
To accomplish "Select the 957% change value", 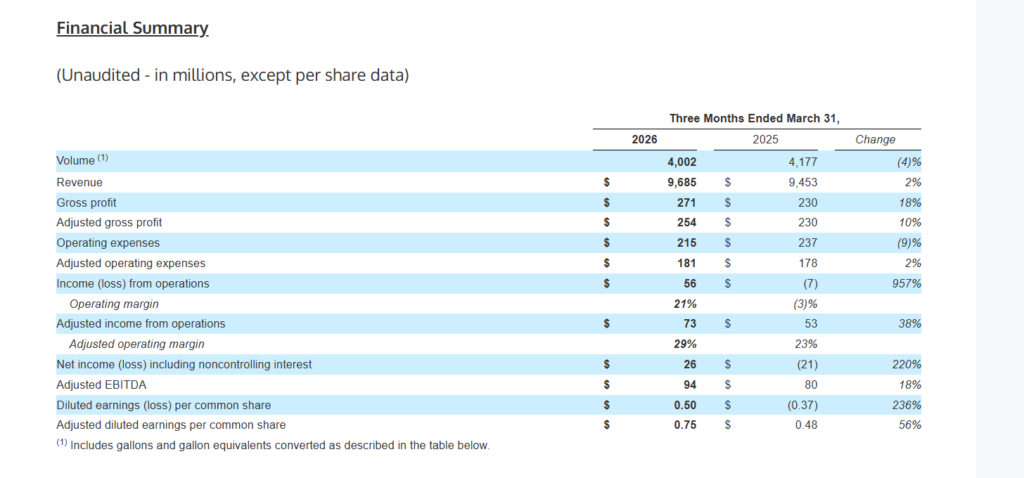I will tap(906, 284).
